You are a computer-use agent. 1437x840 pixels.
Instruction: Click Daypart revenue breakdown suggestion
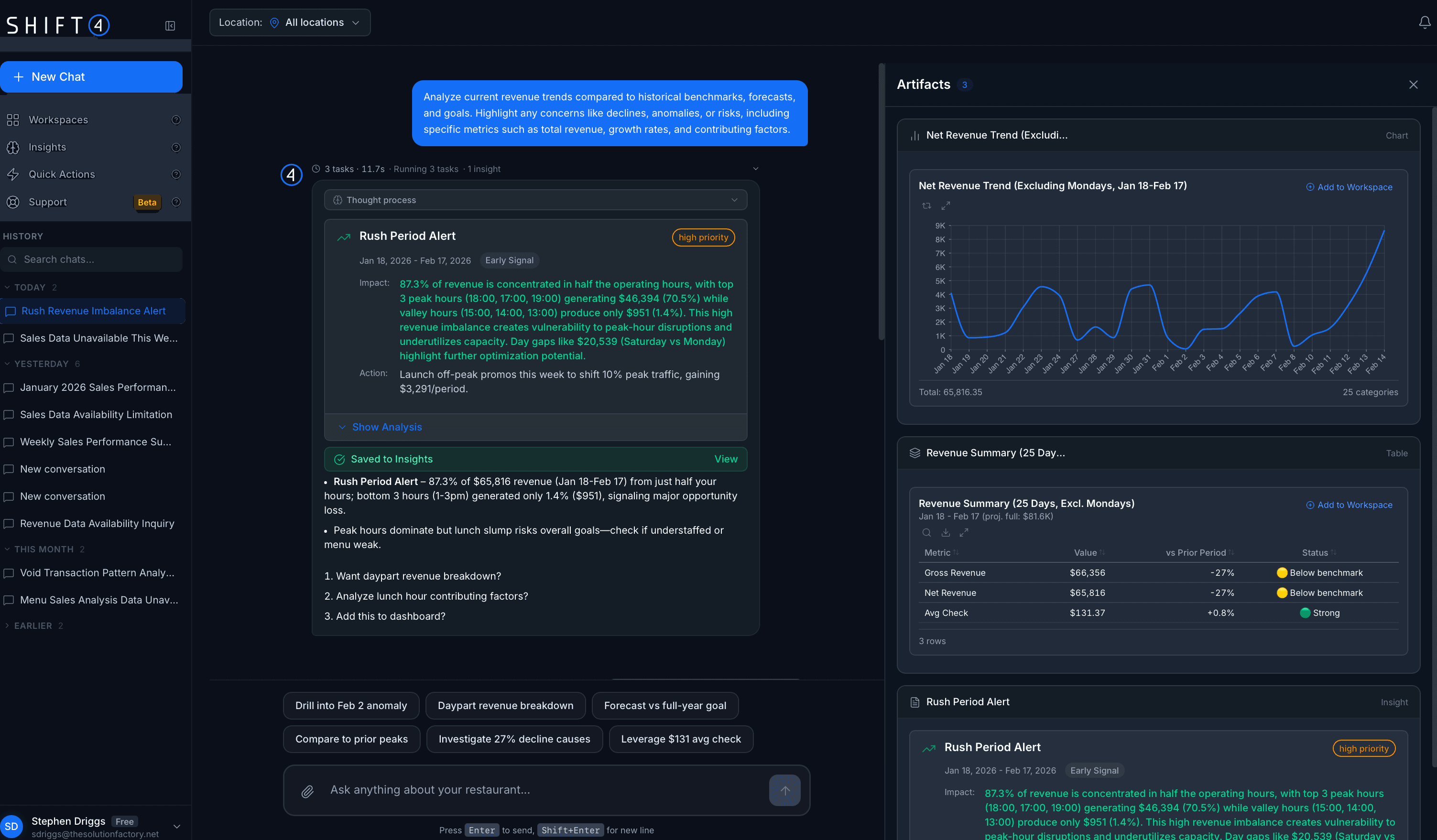pyautogui.click(x=505, y=706)
